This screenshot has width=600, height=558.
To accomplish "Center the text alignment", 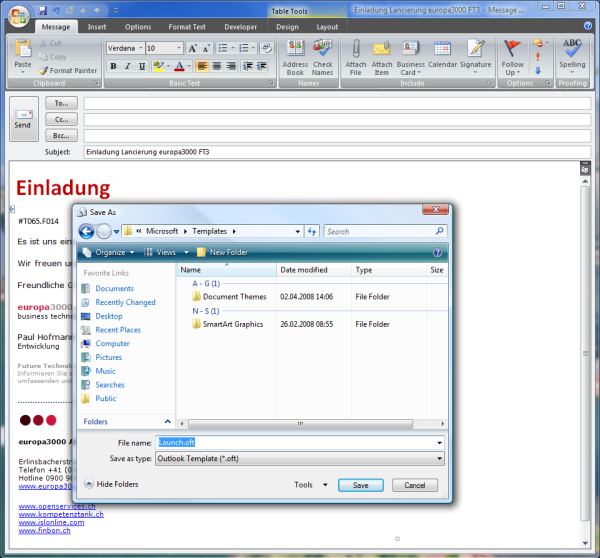I will (217, 66).
